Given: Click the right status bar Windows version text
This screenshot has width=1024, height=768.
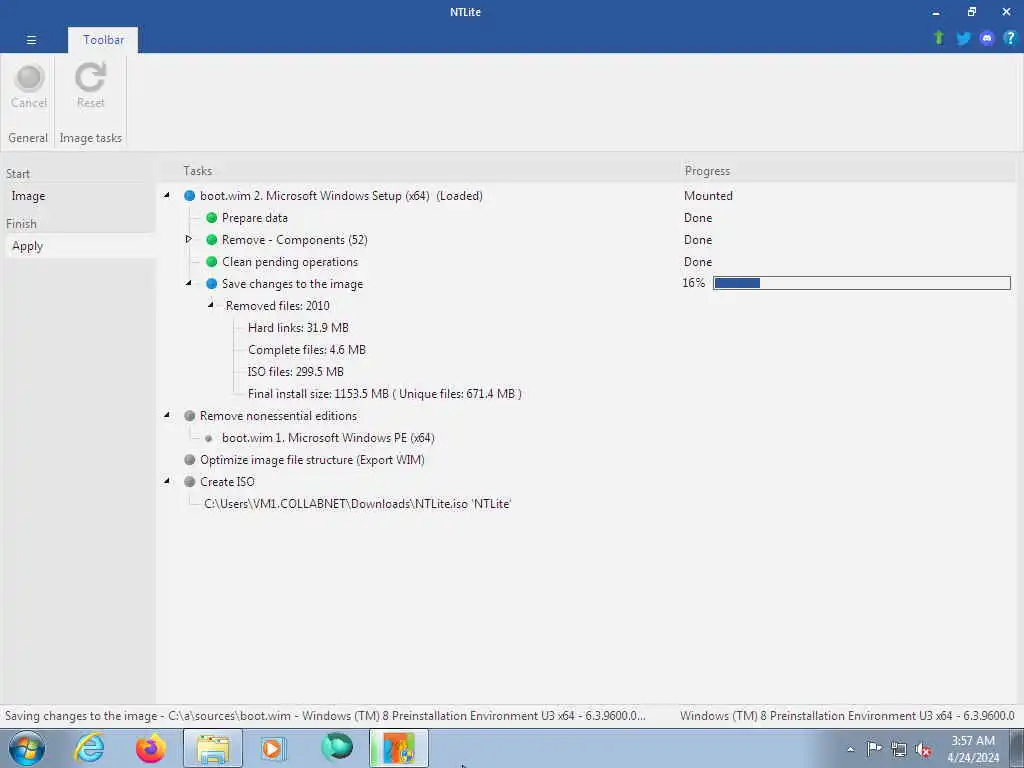Looking at the screenshot, I should point(847,716).
